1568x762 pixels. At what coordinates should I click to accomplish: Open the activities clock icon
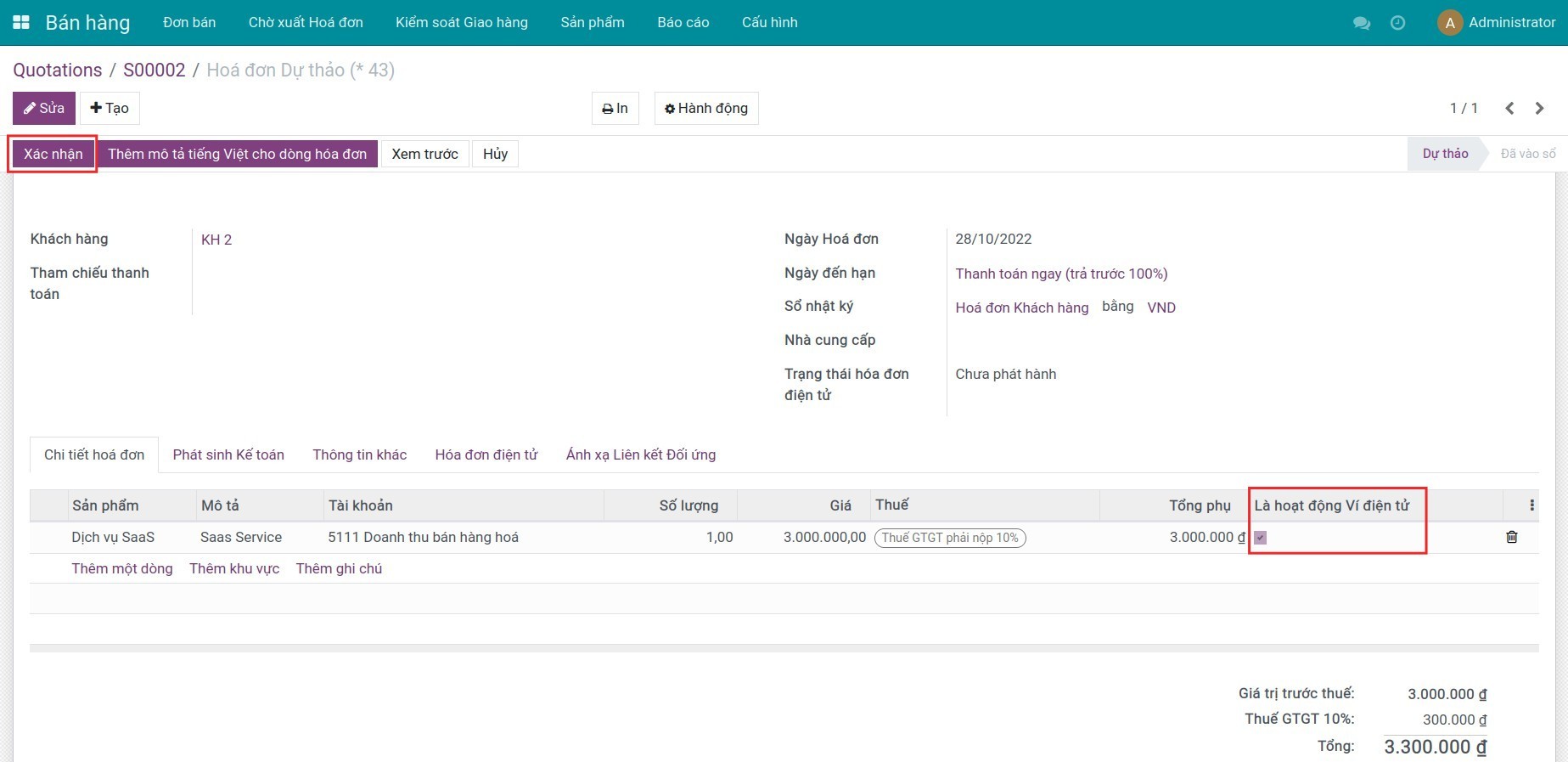tap(1397, 23)
